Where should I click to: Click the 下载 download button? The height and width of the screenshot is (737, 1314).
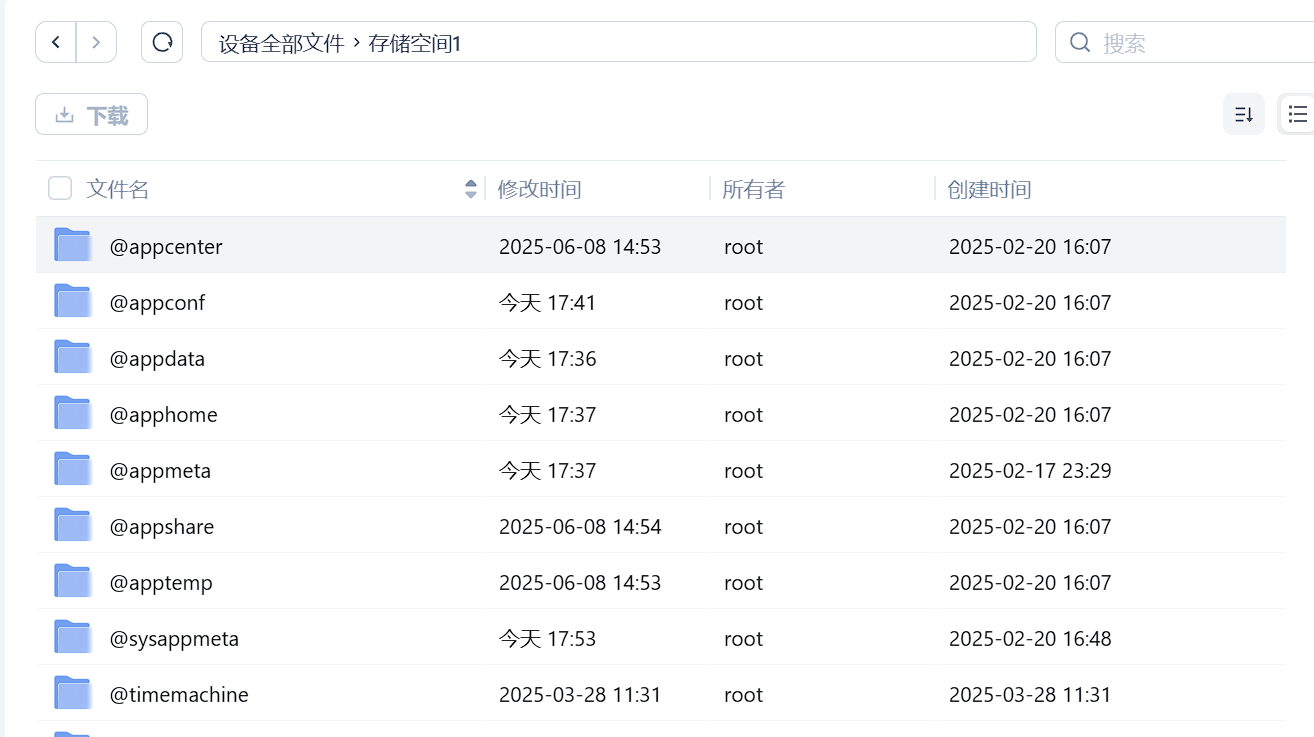92,114
